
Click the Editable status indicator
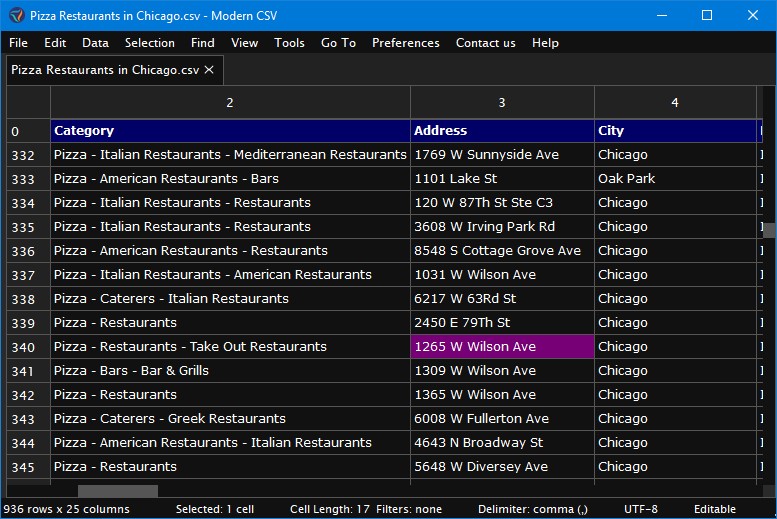point(715,509)
